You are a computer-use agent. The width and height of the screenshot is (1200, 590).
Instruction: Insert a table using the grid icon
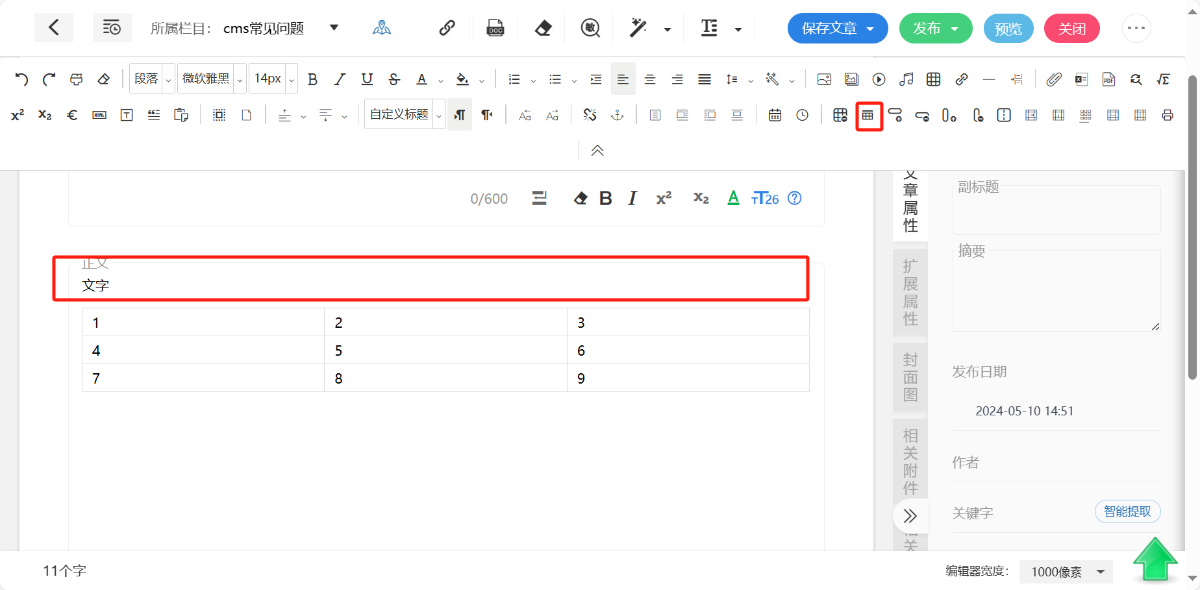point(933,79)
